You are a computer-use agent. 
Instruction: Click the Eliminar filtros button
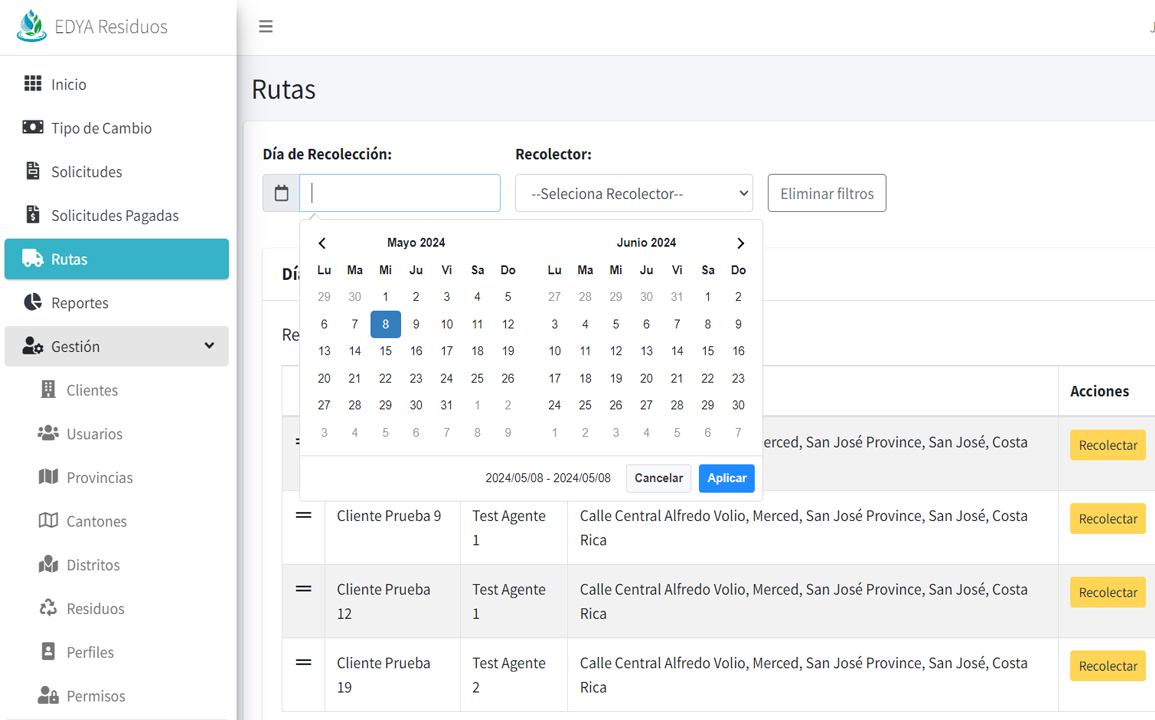(826, 193)
